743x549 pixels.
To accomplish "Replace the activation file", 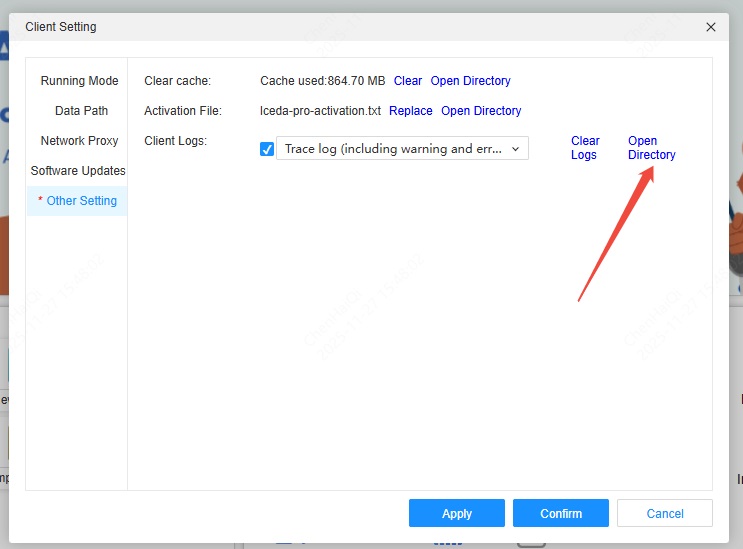I will pos(410,111).
